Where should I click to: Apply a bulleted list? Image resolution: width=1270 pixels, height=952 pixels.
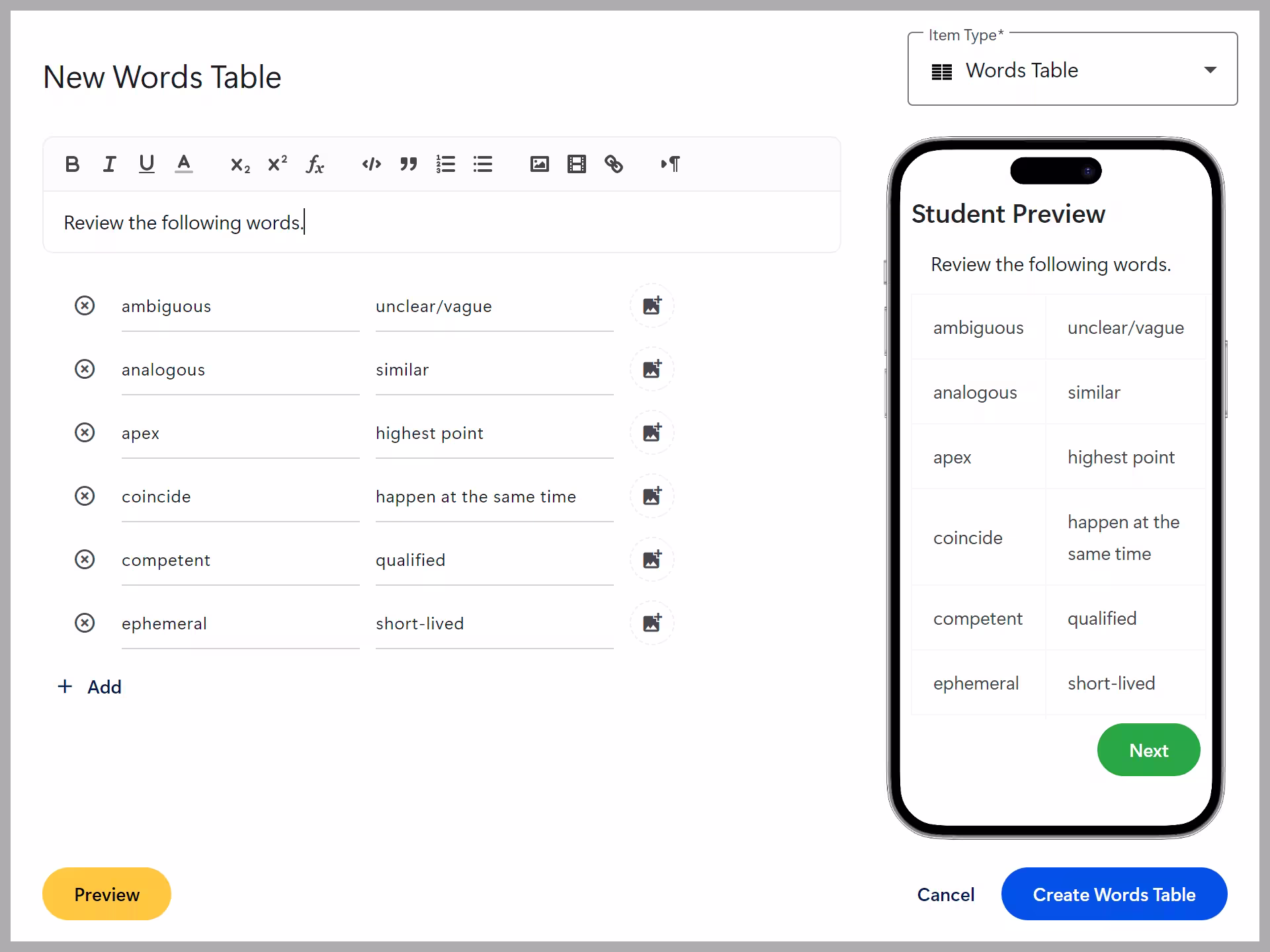(x=483, y=164)
